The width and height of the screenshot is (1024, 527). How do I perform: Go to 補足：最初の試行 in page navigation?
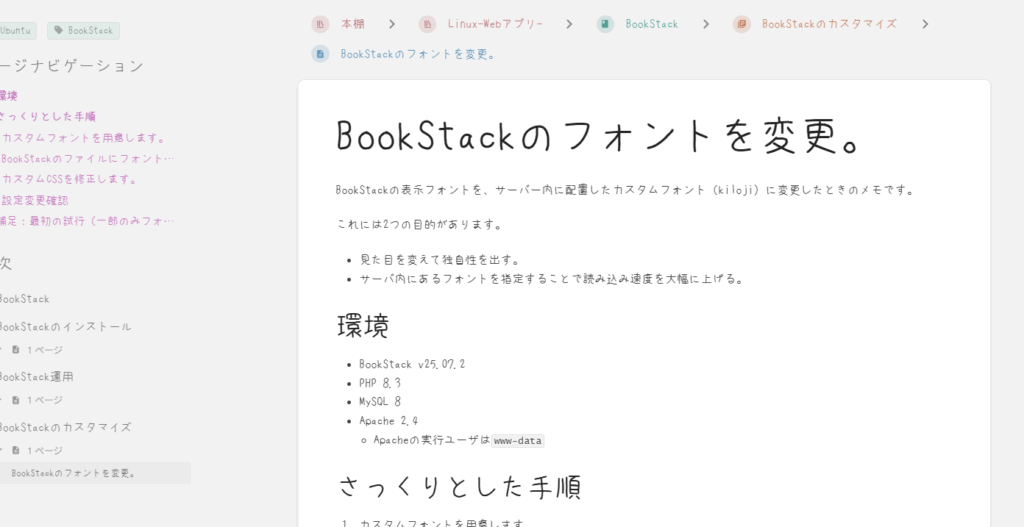pyautogui.click(x=87, y=221)
